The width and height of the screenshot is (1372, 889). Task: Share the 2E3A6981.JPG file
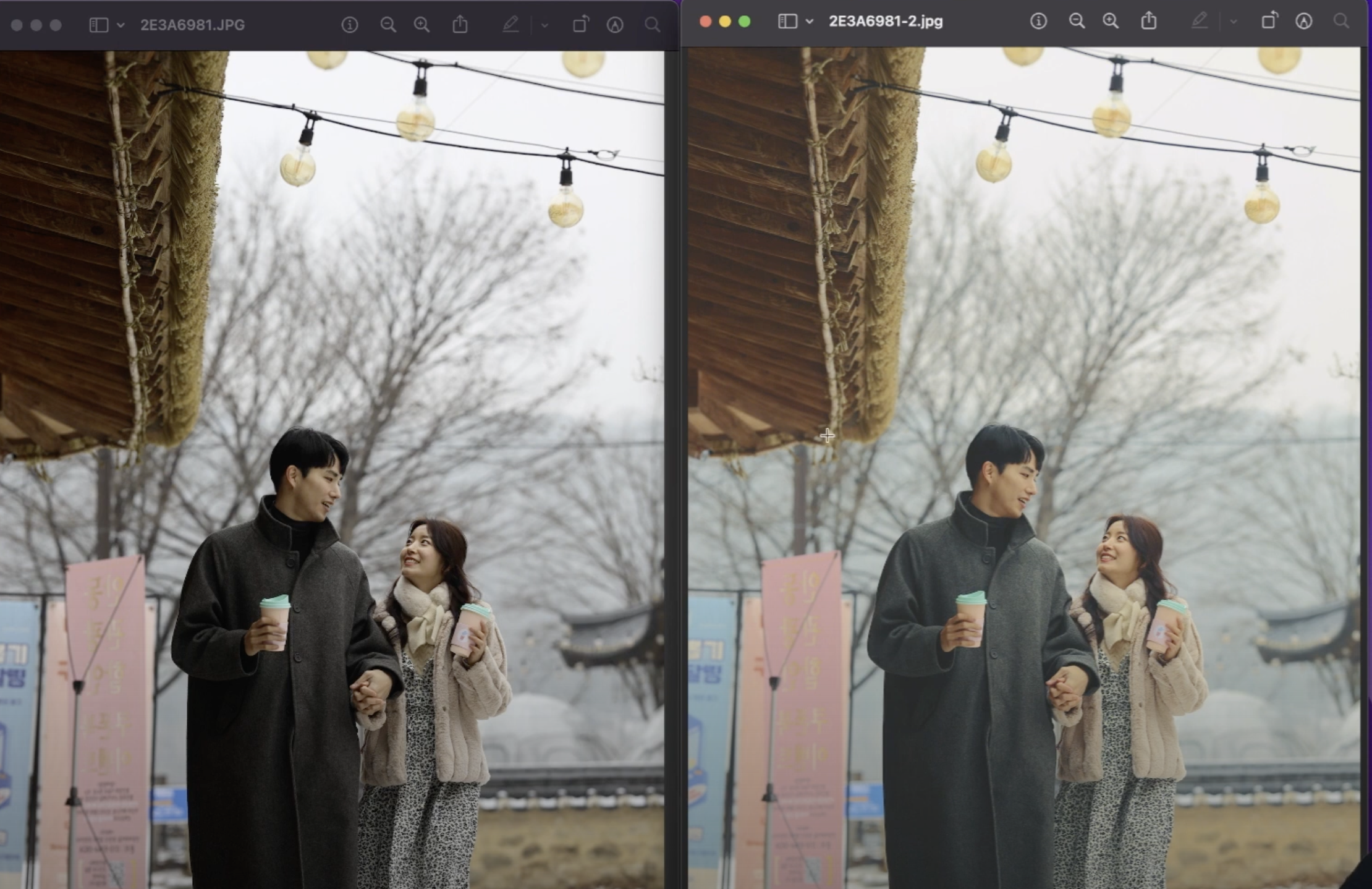pyautogui.click(x=460, y=25)
